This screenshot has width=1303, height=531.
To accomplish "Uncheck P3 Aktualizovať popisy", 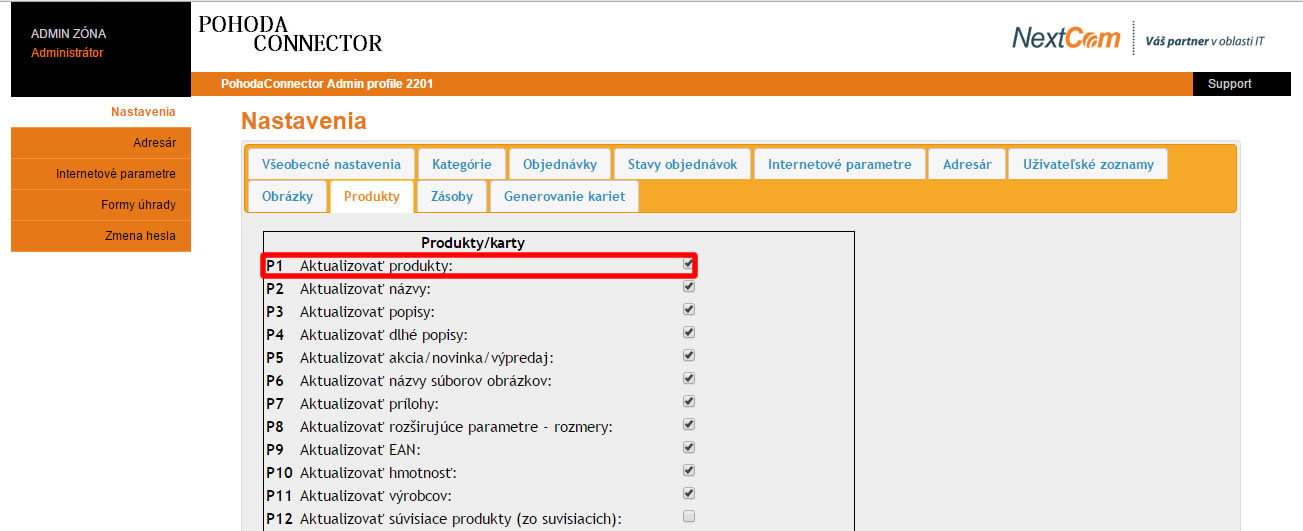I will click(x=688, y=309).
